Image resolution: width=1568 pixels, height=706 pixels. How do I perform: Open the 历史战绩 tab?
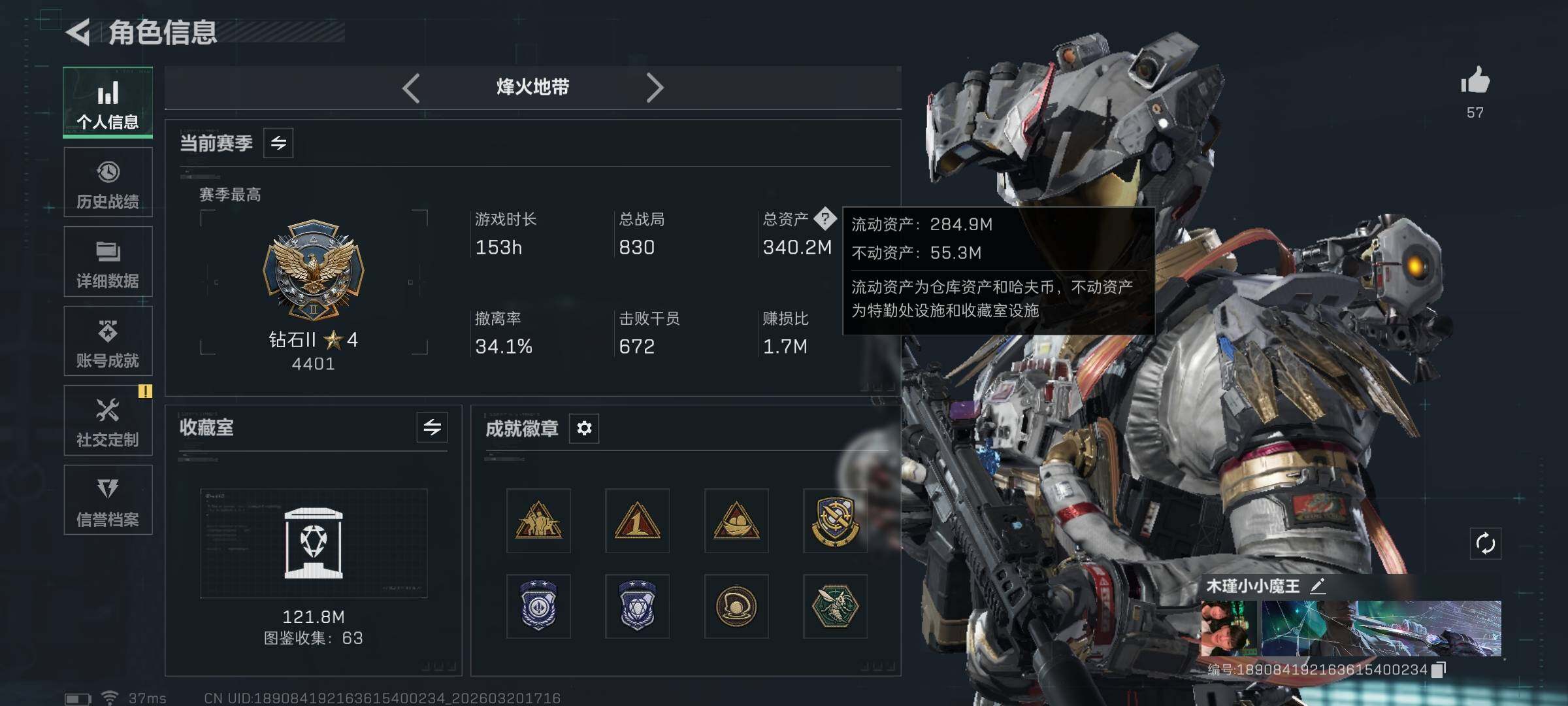pos(108,182)
